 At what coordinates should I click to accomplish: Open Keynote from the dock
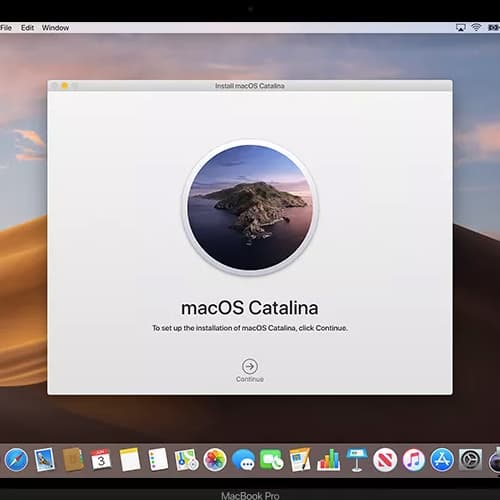[x=357, y=460]
